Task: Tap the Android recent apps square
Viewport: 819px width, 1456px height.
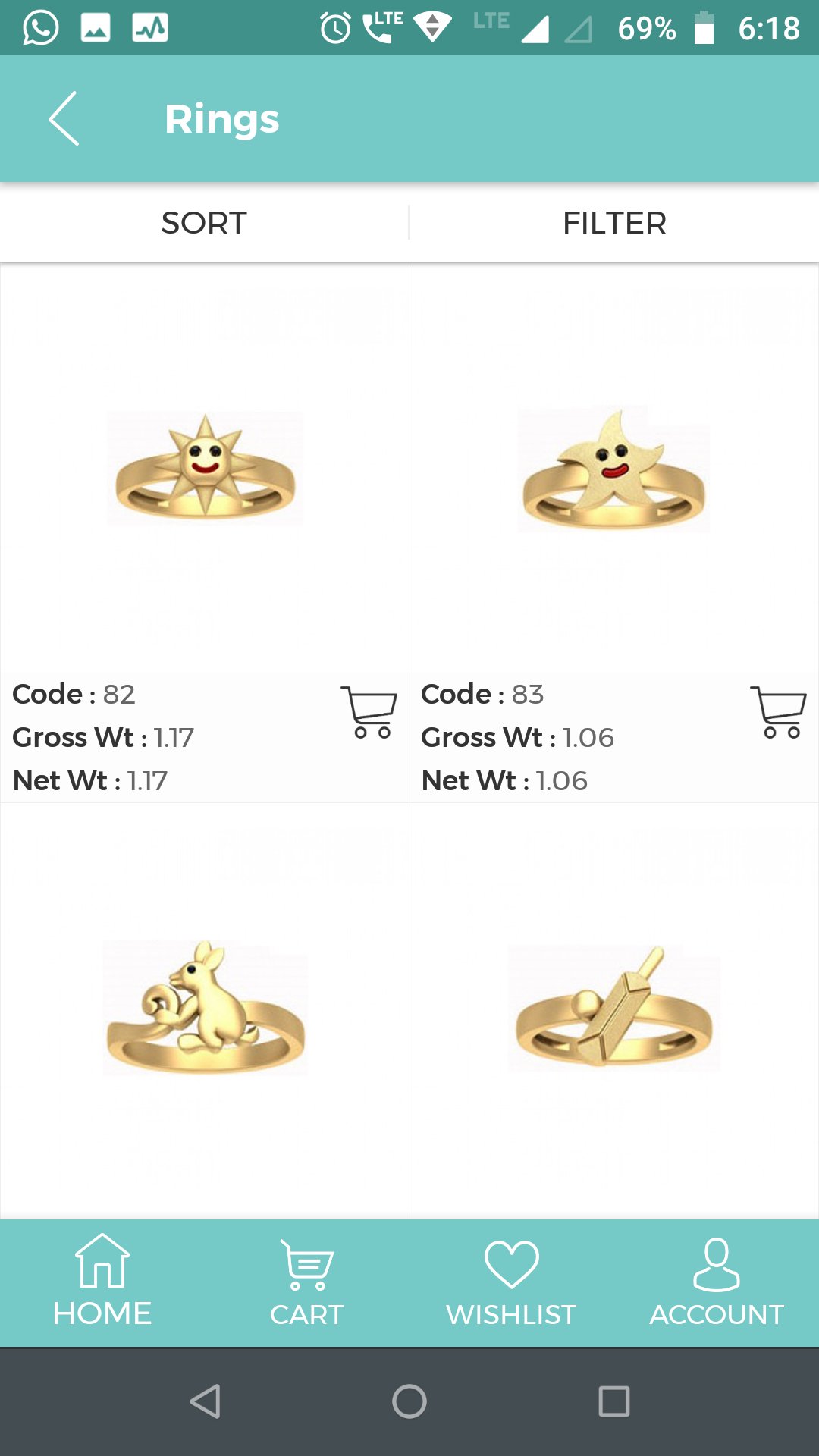Action: (614, 1401)
